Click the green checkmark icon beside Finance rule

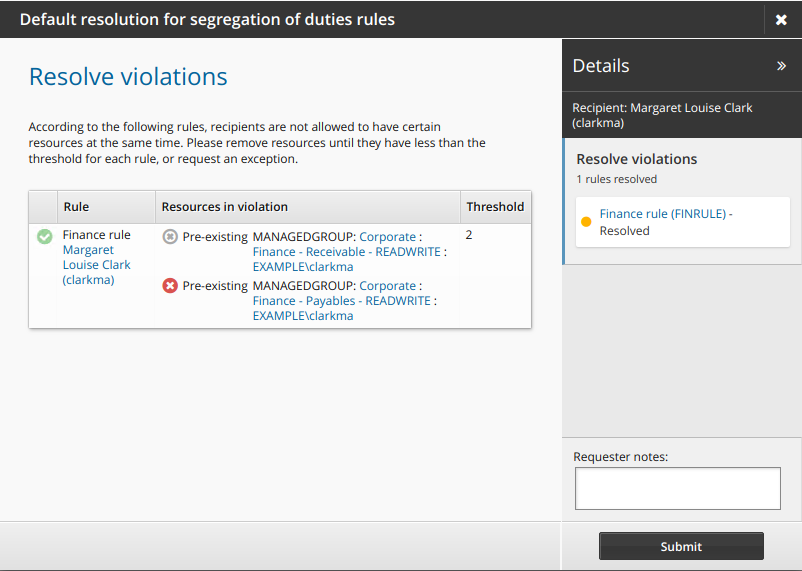(x=44, y=237)
